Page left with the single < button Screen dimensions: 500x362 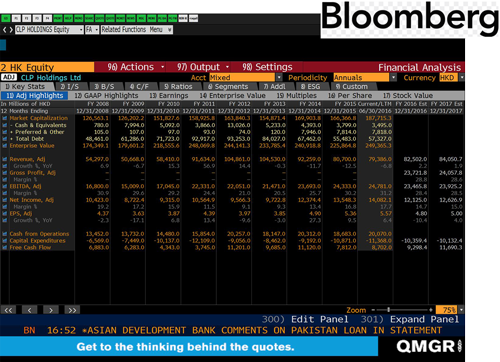point(29,310)
